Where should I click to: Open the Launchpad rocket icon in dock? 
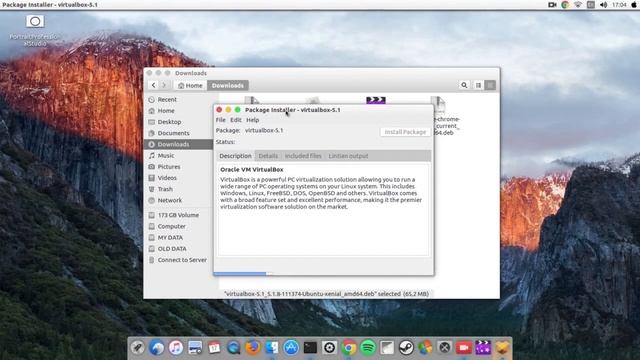(138, 348)
